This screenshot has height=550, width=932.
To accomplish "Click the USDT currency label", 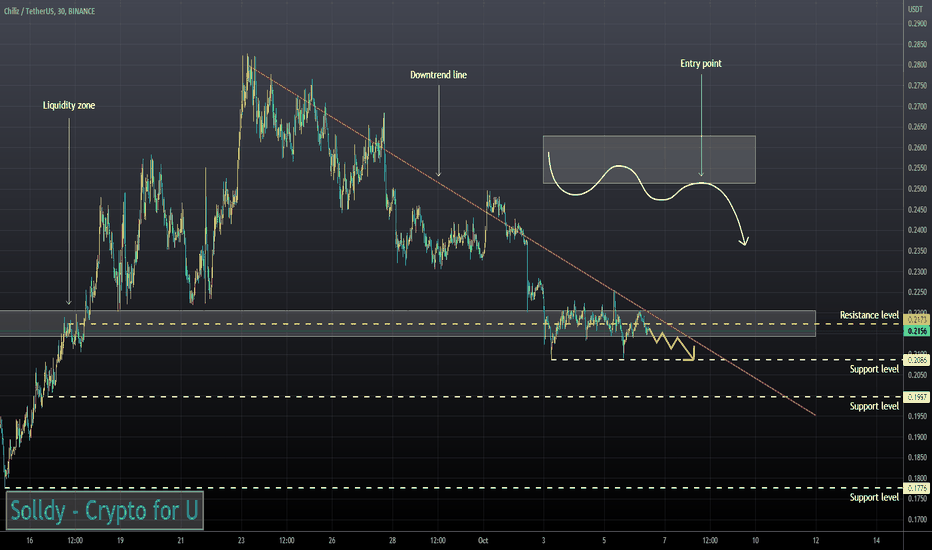I will click(915, 10).
